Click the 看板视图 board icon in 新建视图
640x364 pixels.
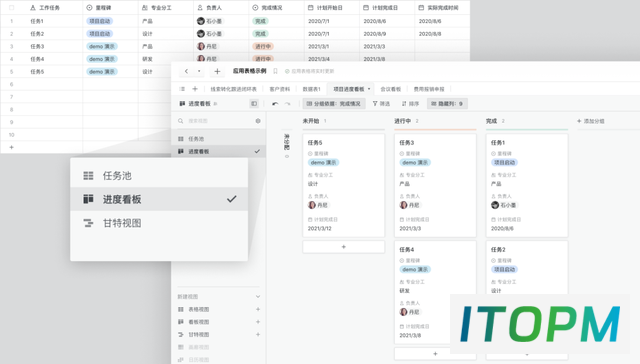(181, 322)
